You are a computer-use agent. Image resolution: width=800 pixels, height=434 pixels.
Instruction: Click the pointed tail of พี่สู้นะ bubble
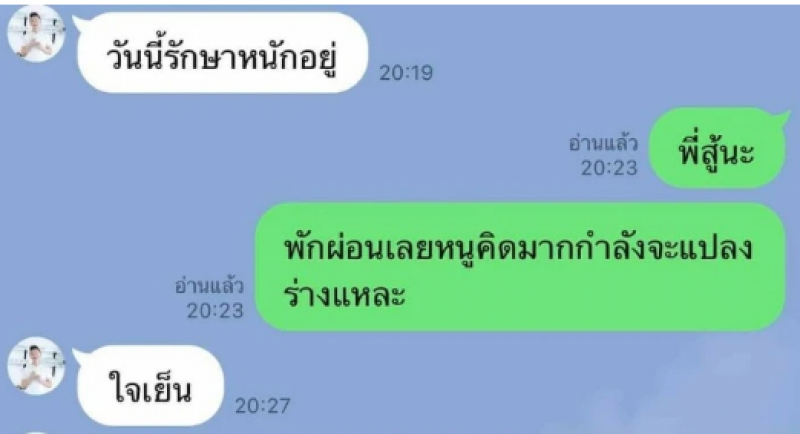click(781, 117)
